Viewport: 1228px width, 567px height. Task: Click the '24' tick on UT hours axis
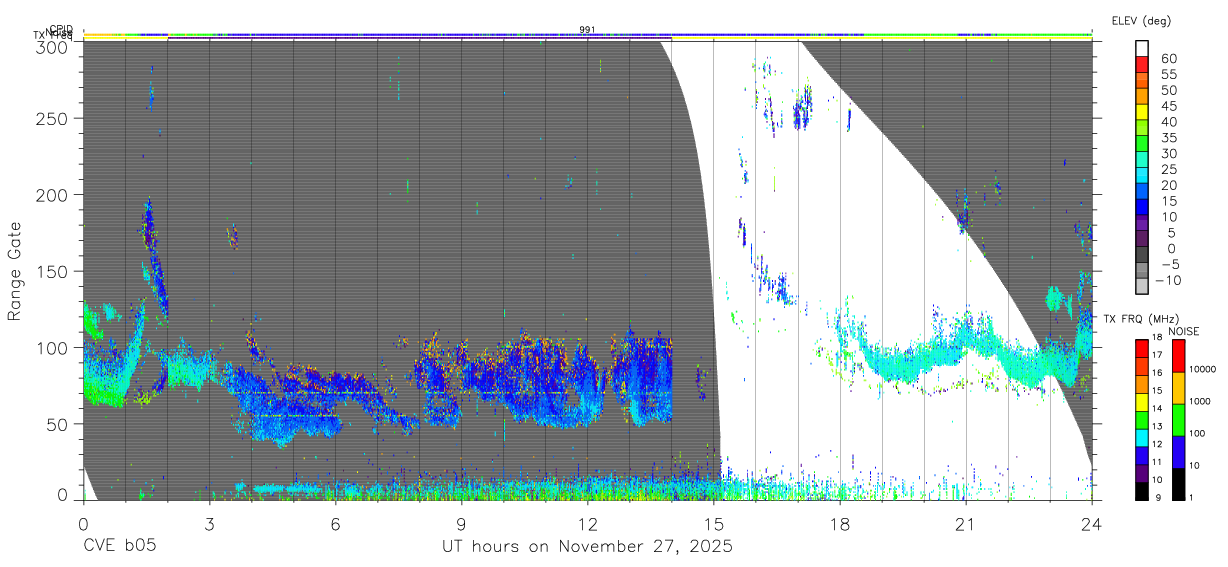tap(1092, 523)
